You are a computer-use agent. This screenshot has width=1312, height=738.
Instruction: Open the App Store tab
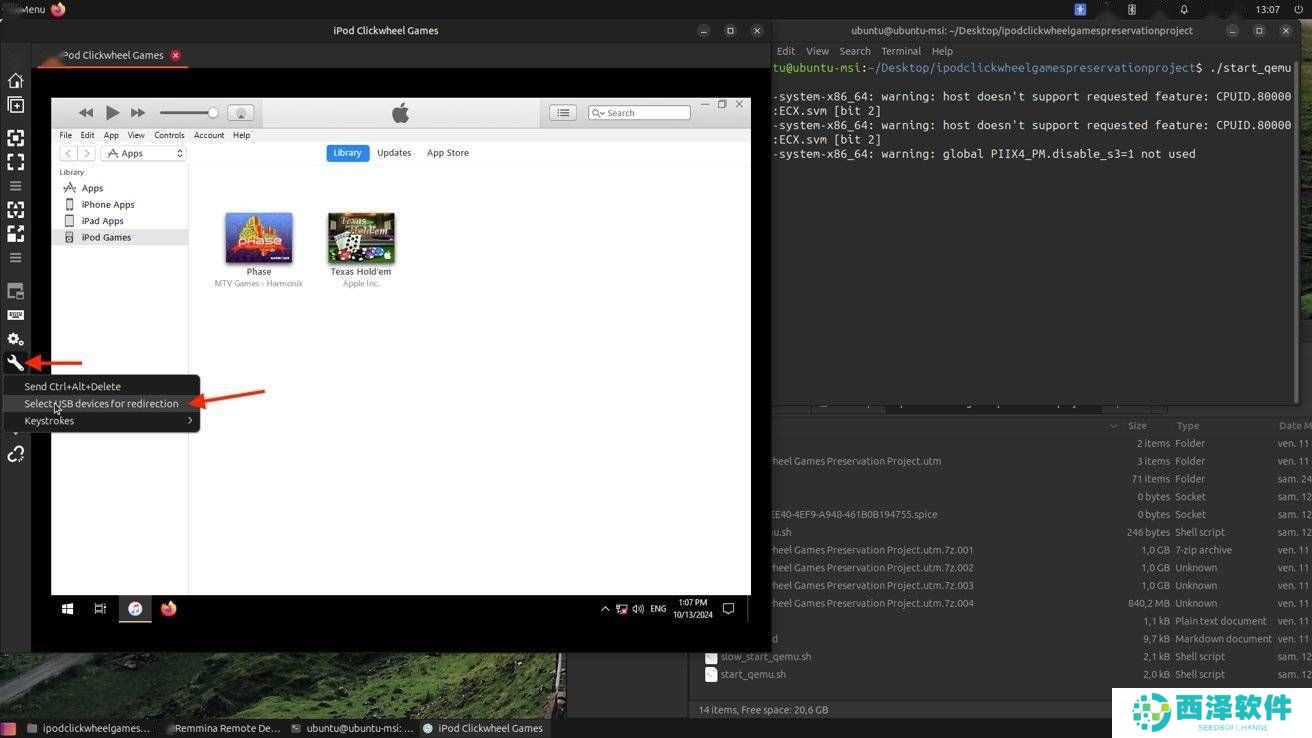point(447,153)
